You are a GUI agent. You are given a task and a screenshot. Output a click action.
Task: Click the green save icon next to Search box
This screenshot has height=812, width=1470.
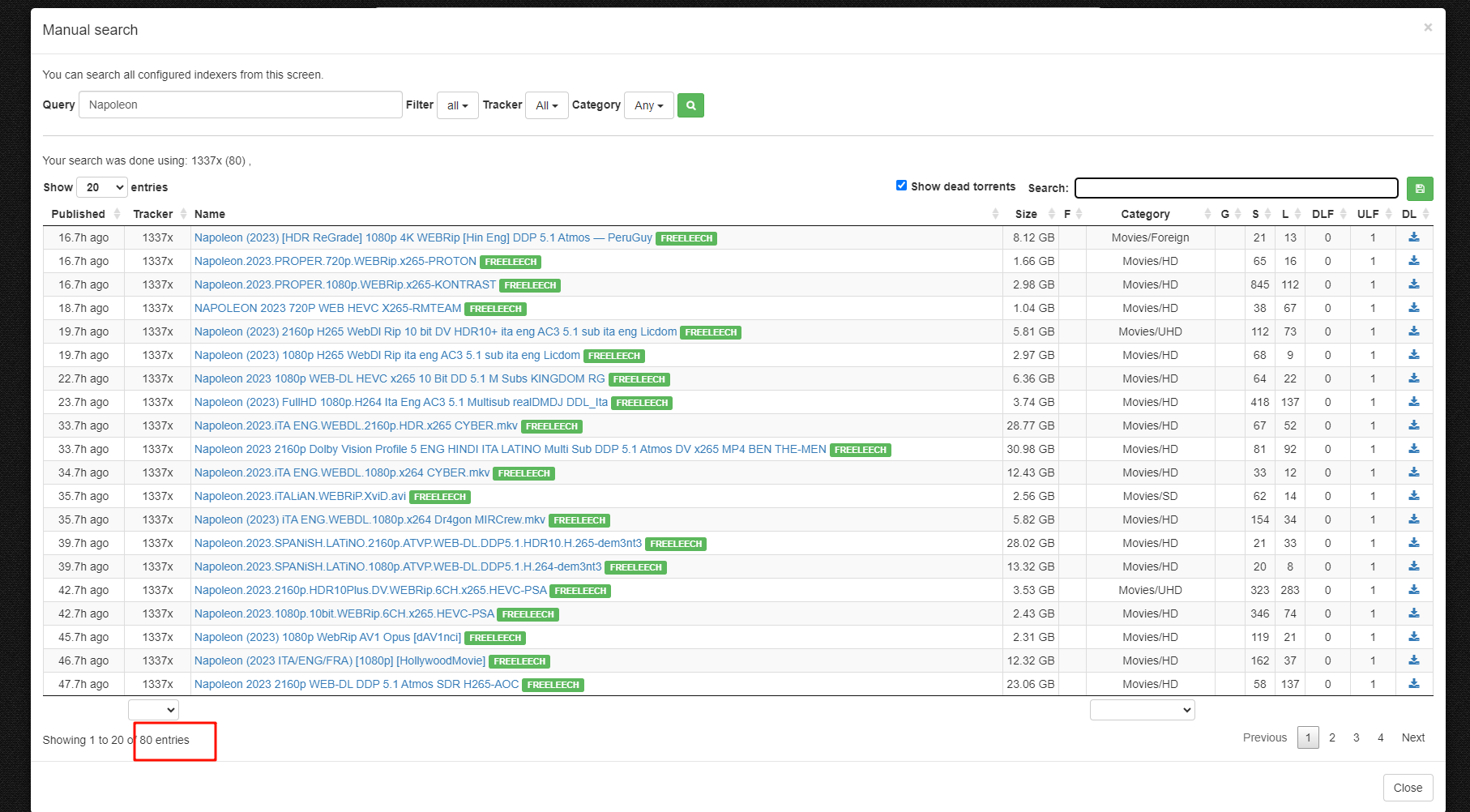coord(1420,188)
